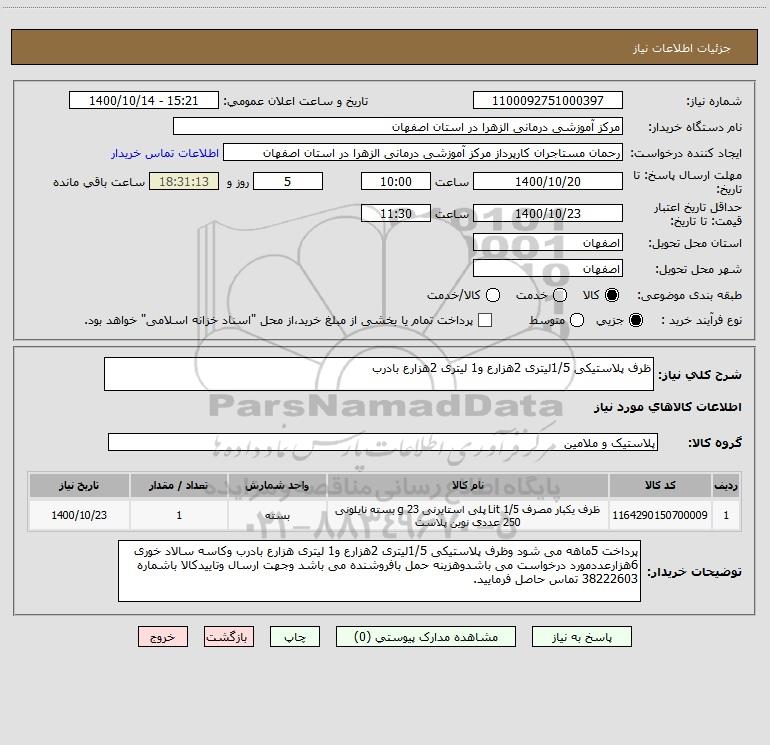Click the کد کالا column header

pyautogui.click(x=660, y=485)
